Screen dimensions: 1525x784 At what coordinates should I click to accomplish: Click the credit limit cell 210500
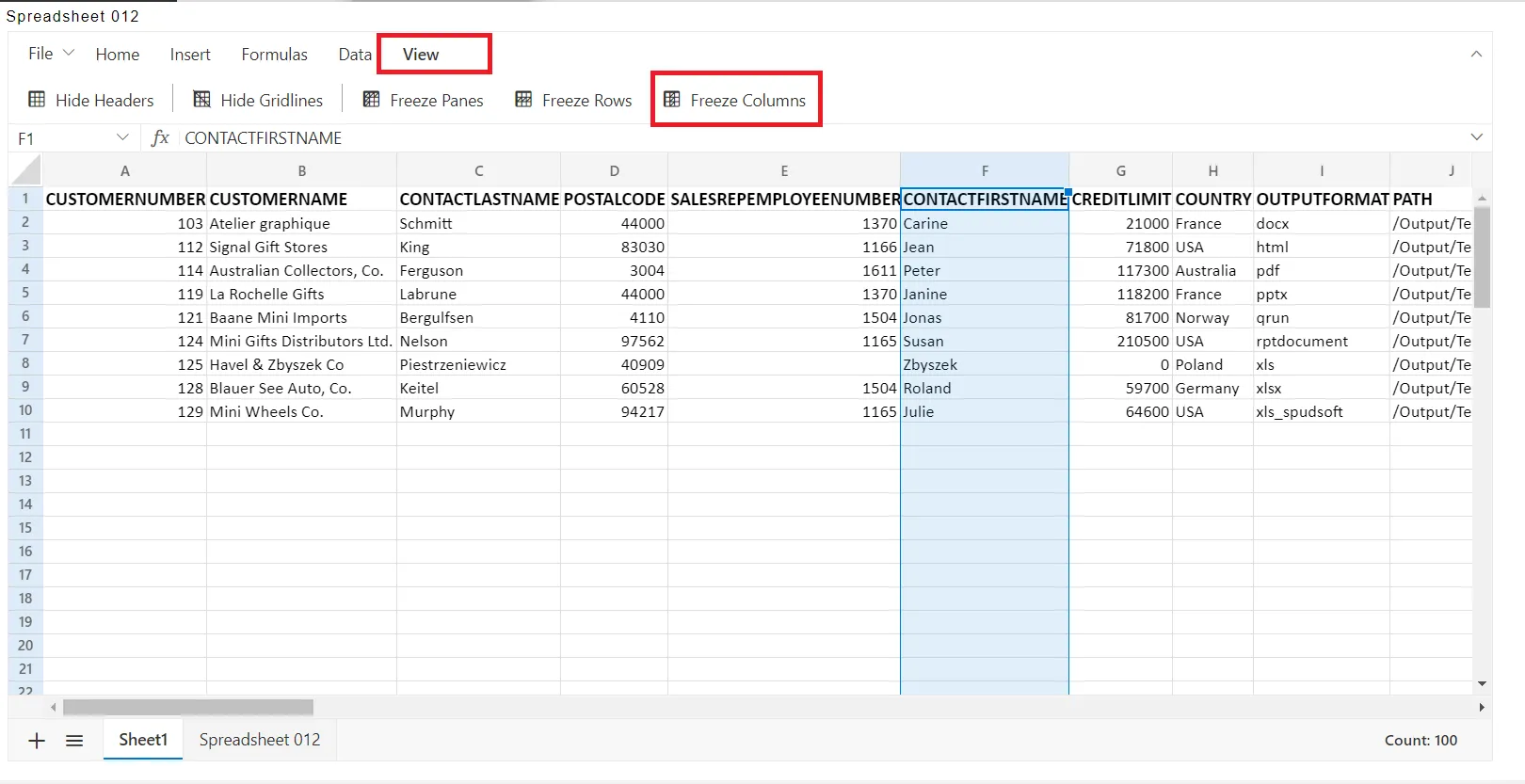(x=1121, y=341)
